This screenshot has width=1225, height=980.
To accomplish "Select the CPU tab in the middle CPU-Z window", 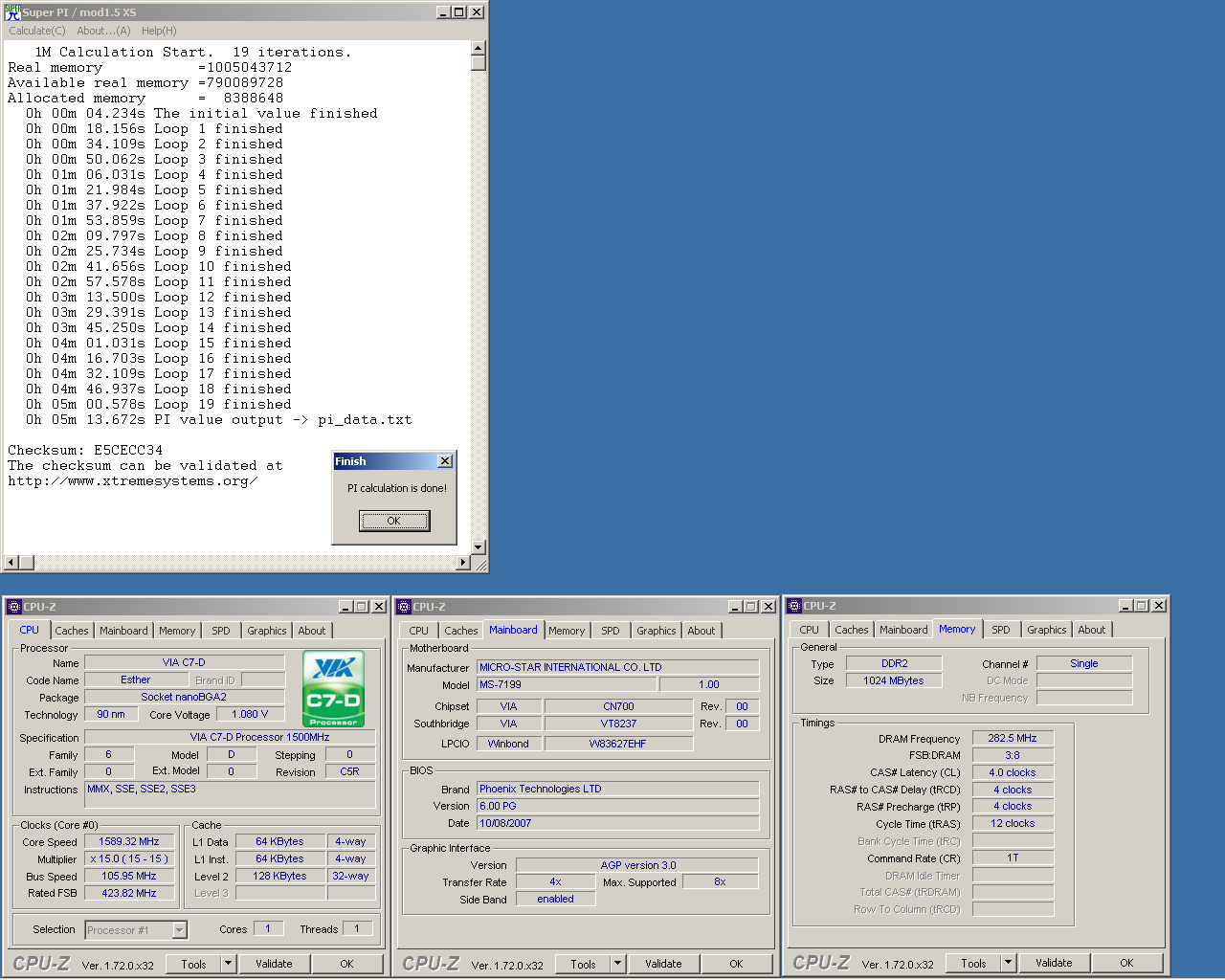I will pos(419,631).
